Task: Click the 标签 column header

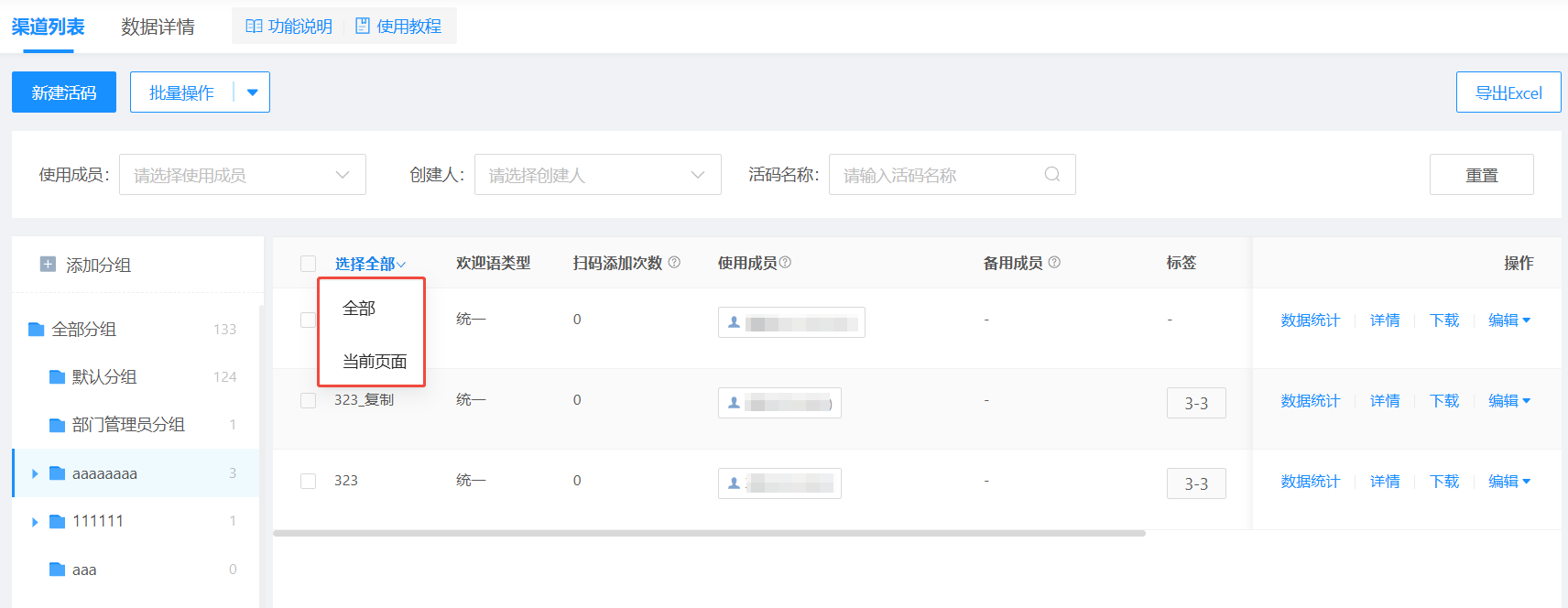Action: 1181,263
